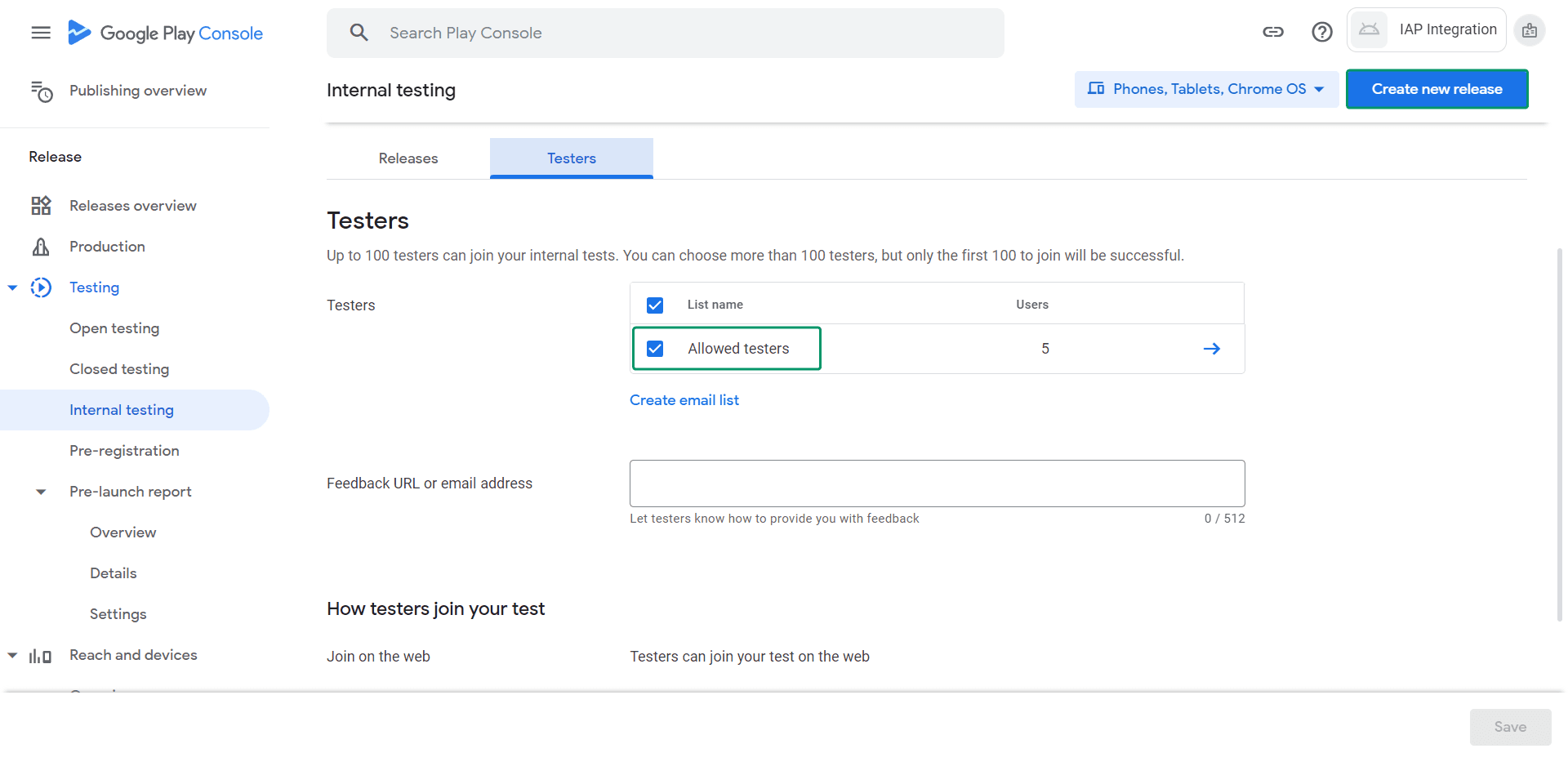Viewport: 1568px width, 762px height.
Task: Click the copy link icon
Action: pyautogui.click(x=1273, y=32)
